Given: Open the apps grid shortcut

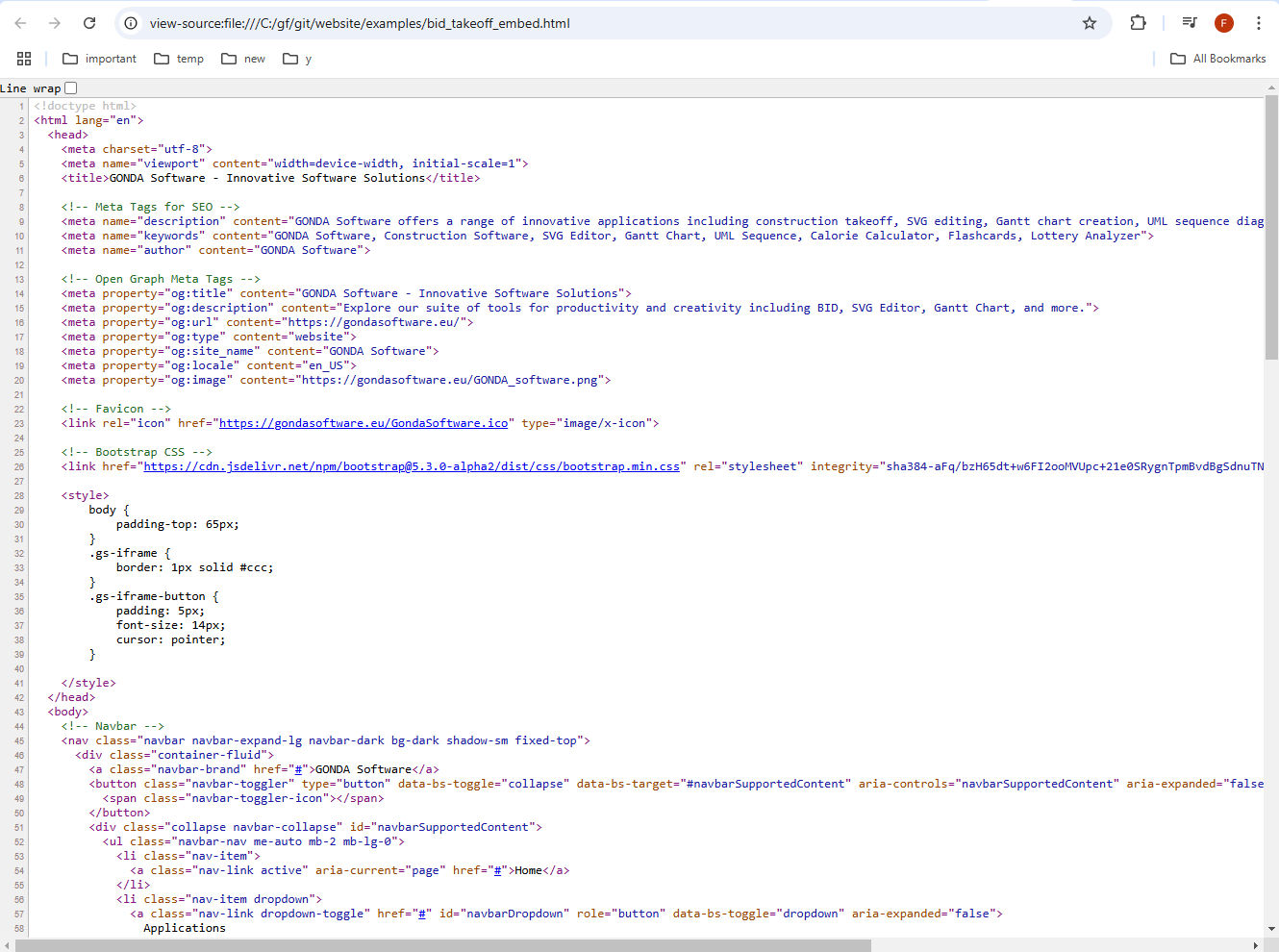Looking at the screenshot, I should click(x=24, y=59).
